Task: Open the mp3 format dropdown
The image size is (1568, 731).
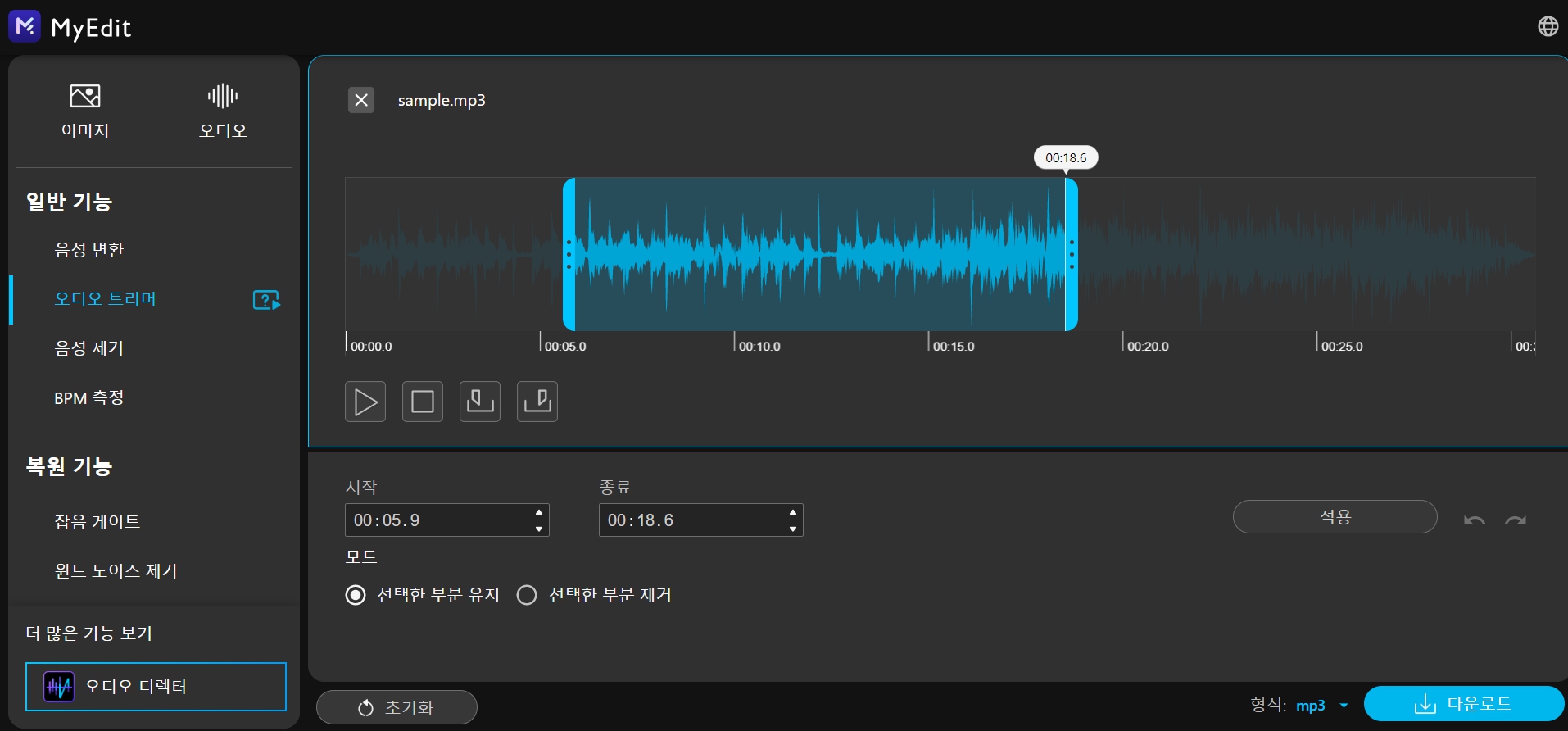Action: tap(1321, 706)
